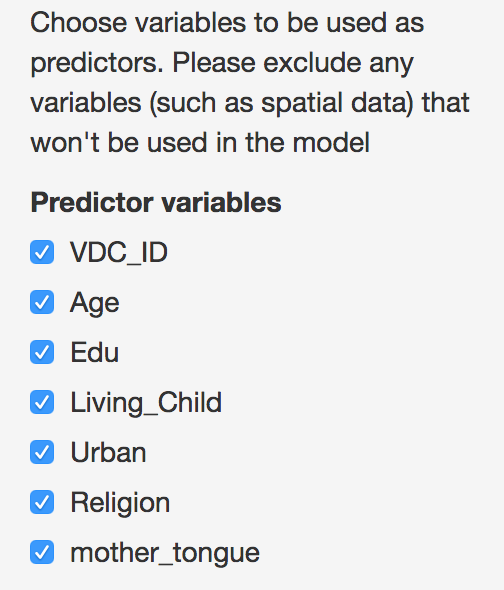Click the mother_tongue label text

[165, 554]
